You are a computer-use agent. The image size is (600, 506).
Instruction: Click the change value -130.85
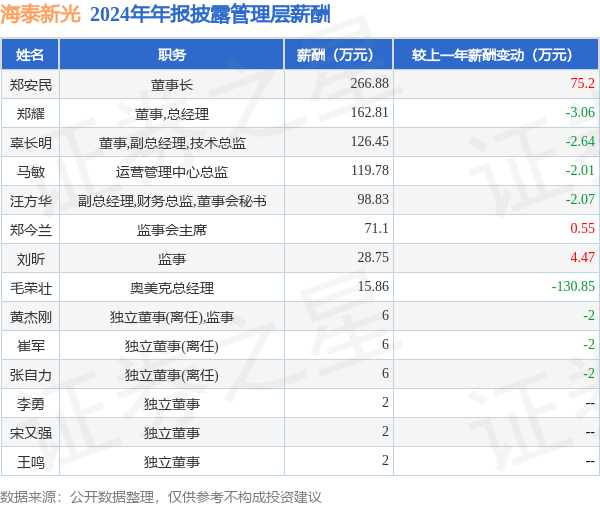point(573,286)
